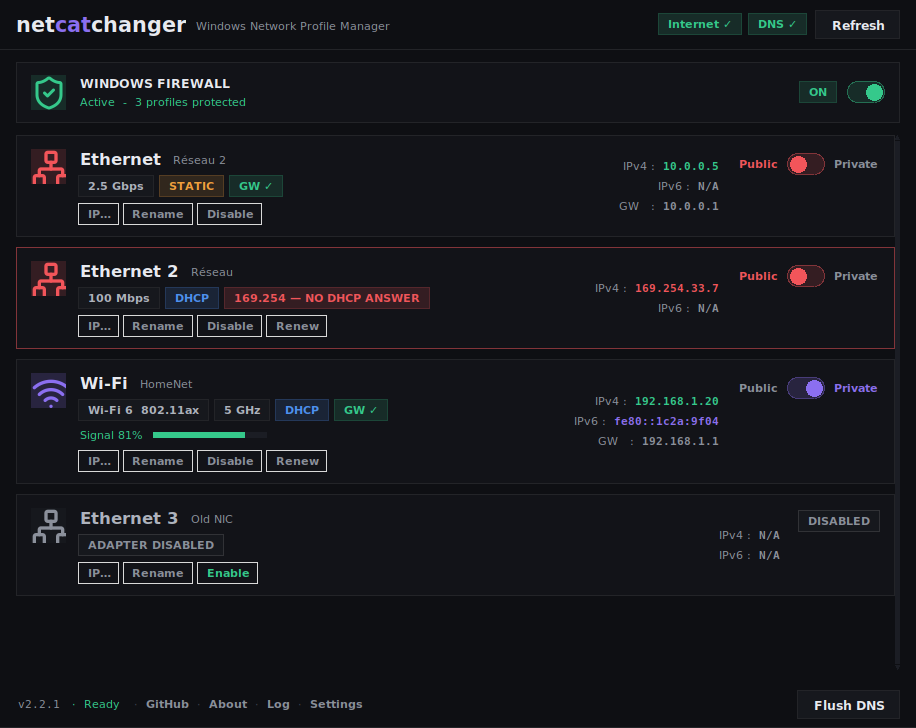Click IPv4 address 192.168.1.20

676,401
